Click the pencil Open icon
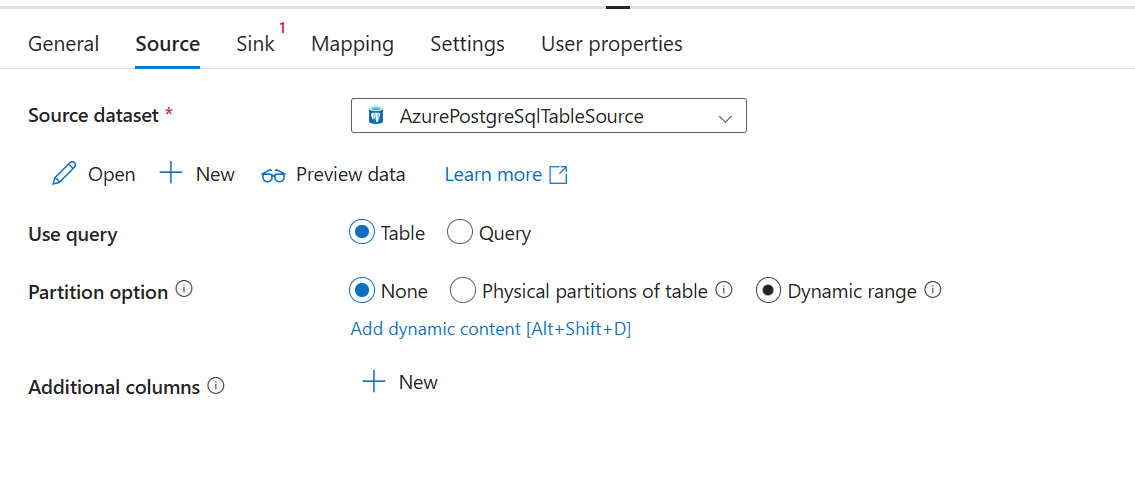1135x481 pixels. (x=64, y=174)
